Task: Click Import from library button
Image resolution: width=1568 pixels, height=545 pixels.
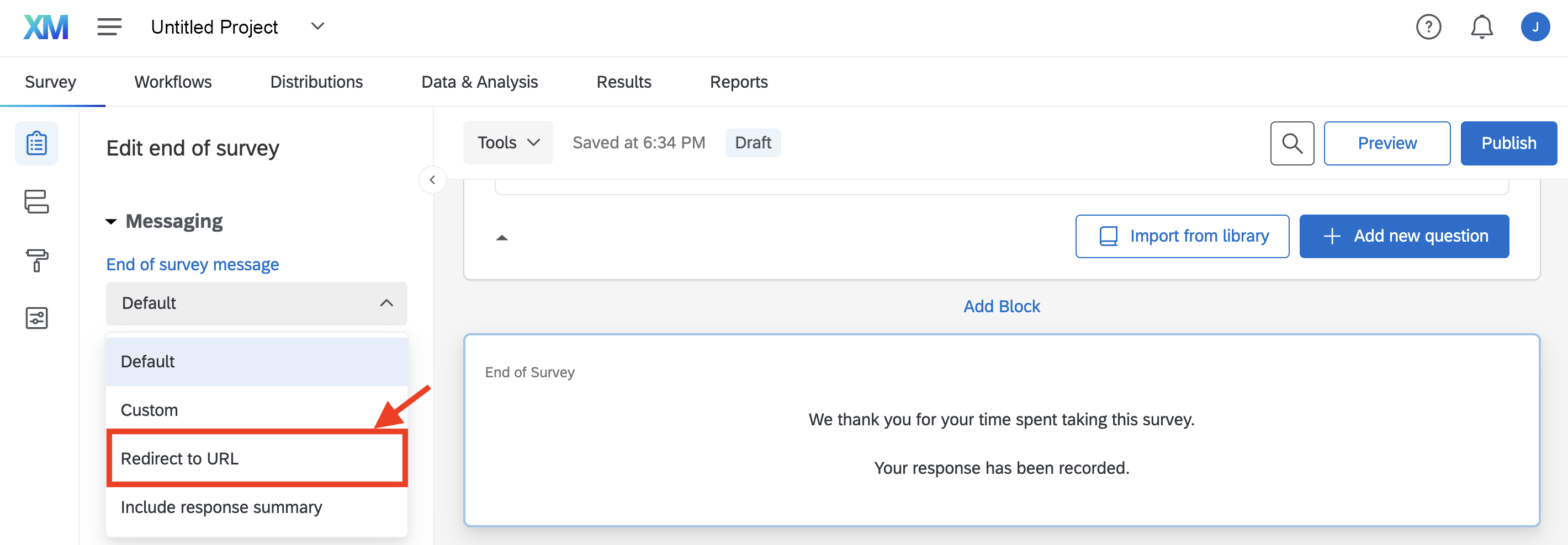Action: point(1182,236)
